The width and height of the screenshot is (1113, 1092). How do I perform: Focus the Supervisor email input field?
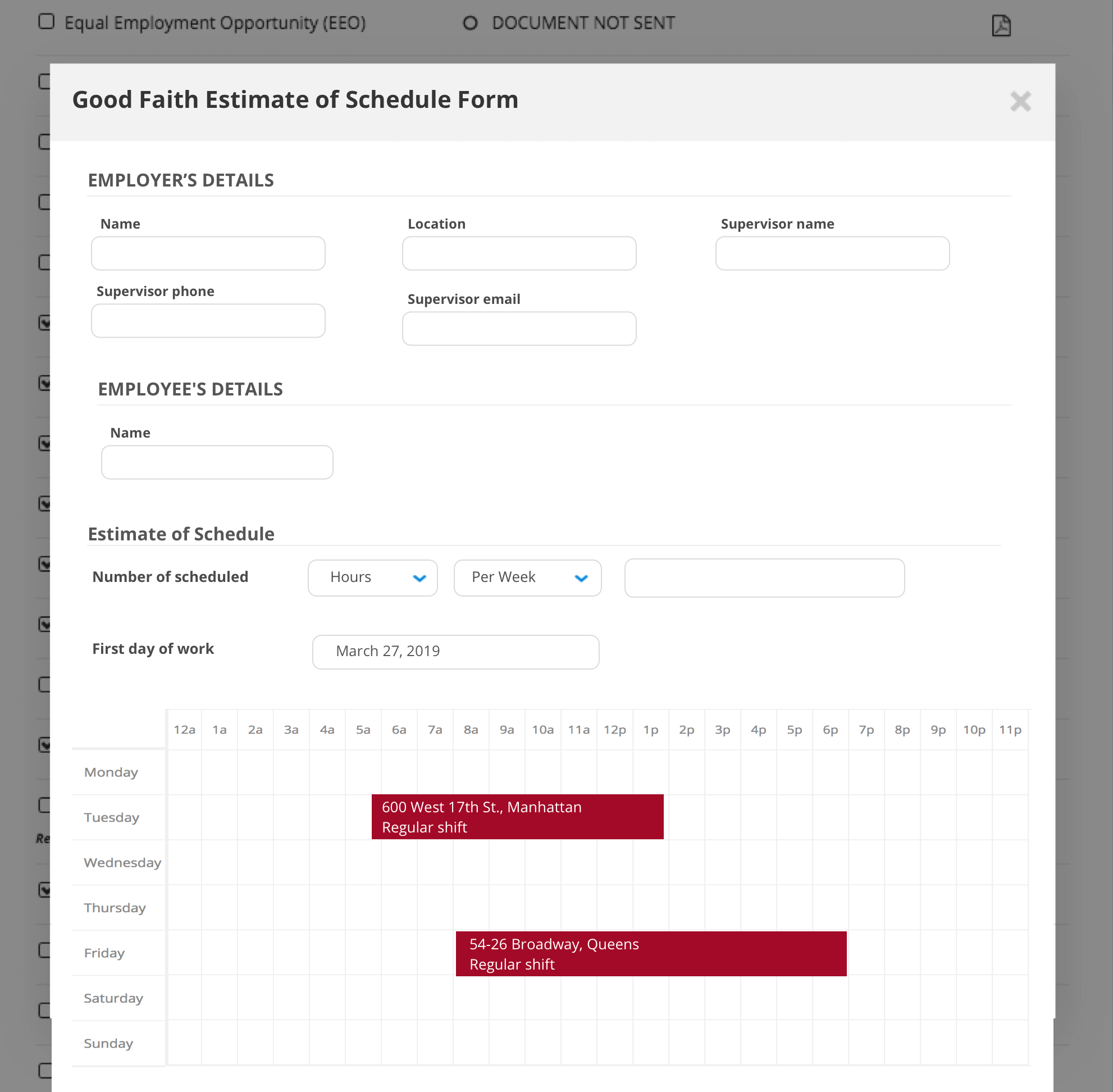point(519,329)
